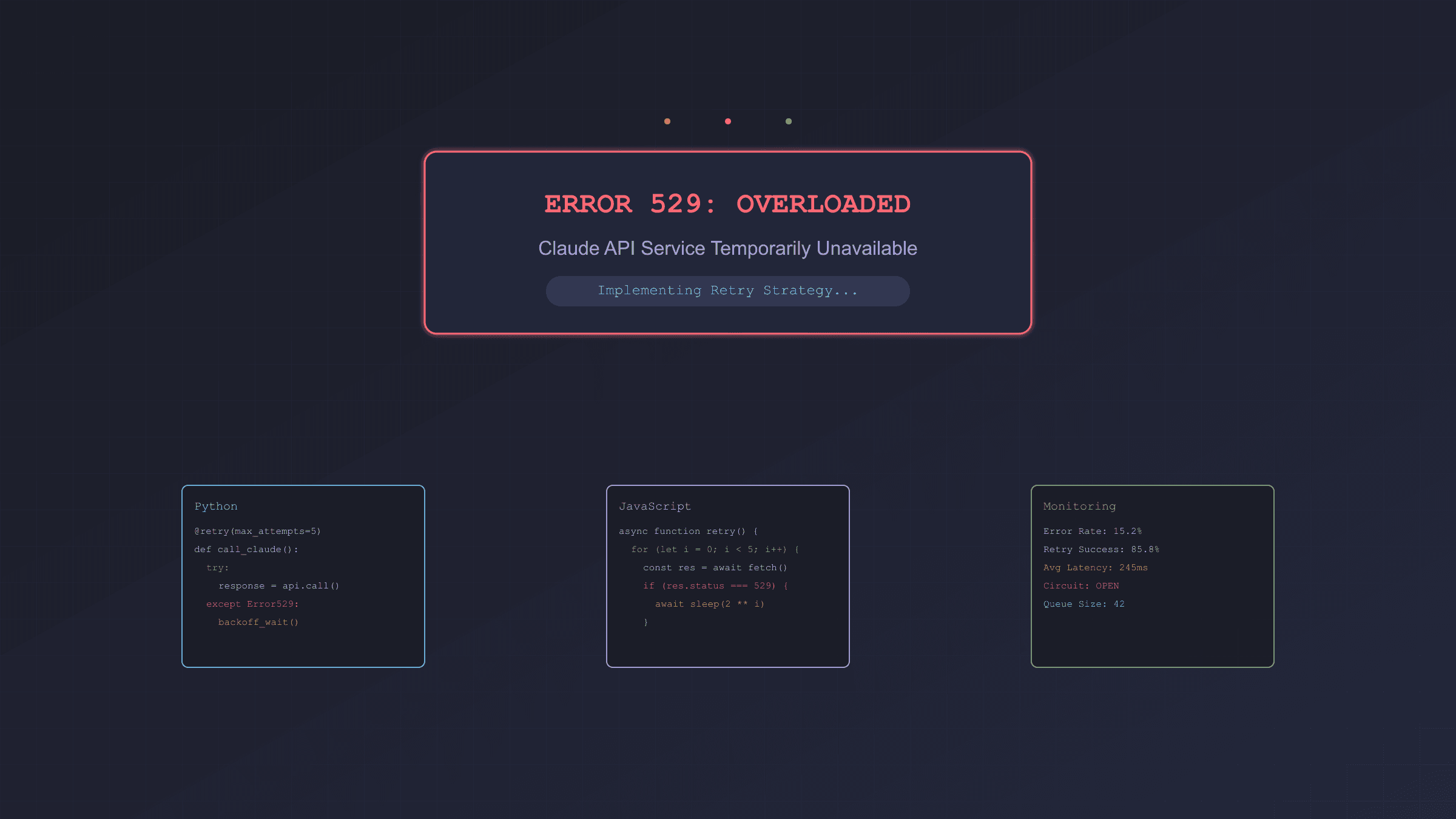Toggle the Circuit: OPEN status
This screenshot has height=819, width=1456.
click(1080, 585)
